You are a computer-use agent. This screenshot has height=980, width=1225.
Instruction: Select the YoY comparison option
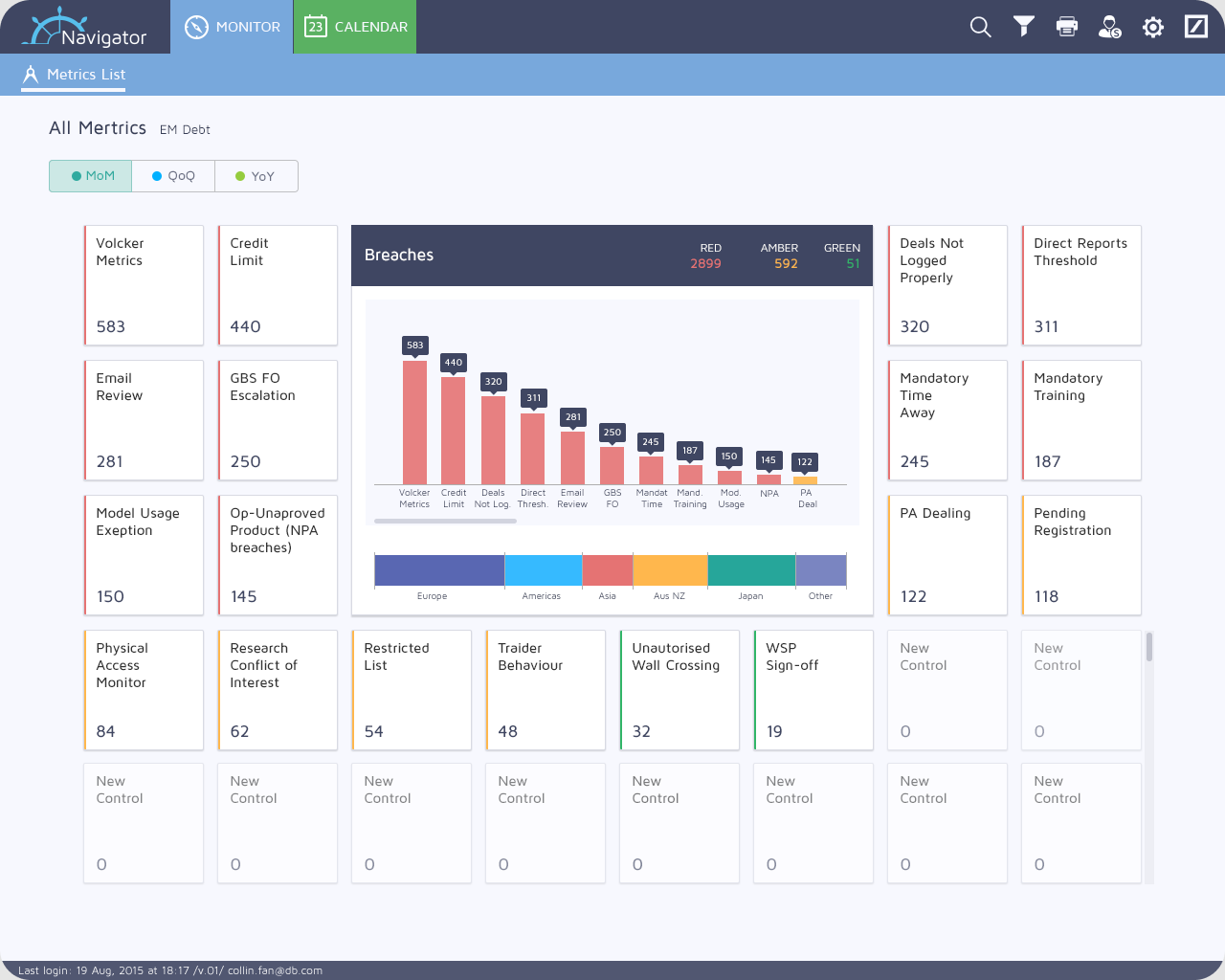click(256, 176)
